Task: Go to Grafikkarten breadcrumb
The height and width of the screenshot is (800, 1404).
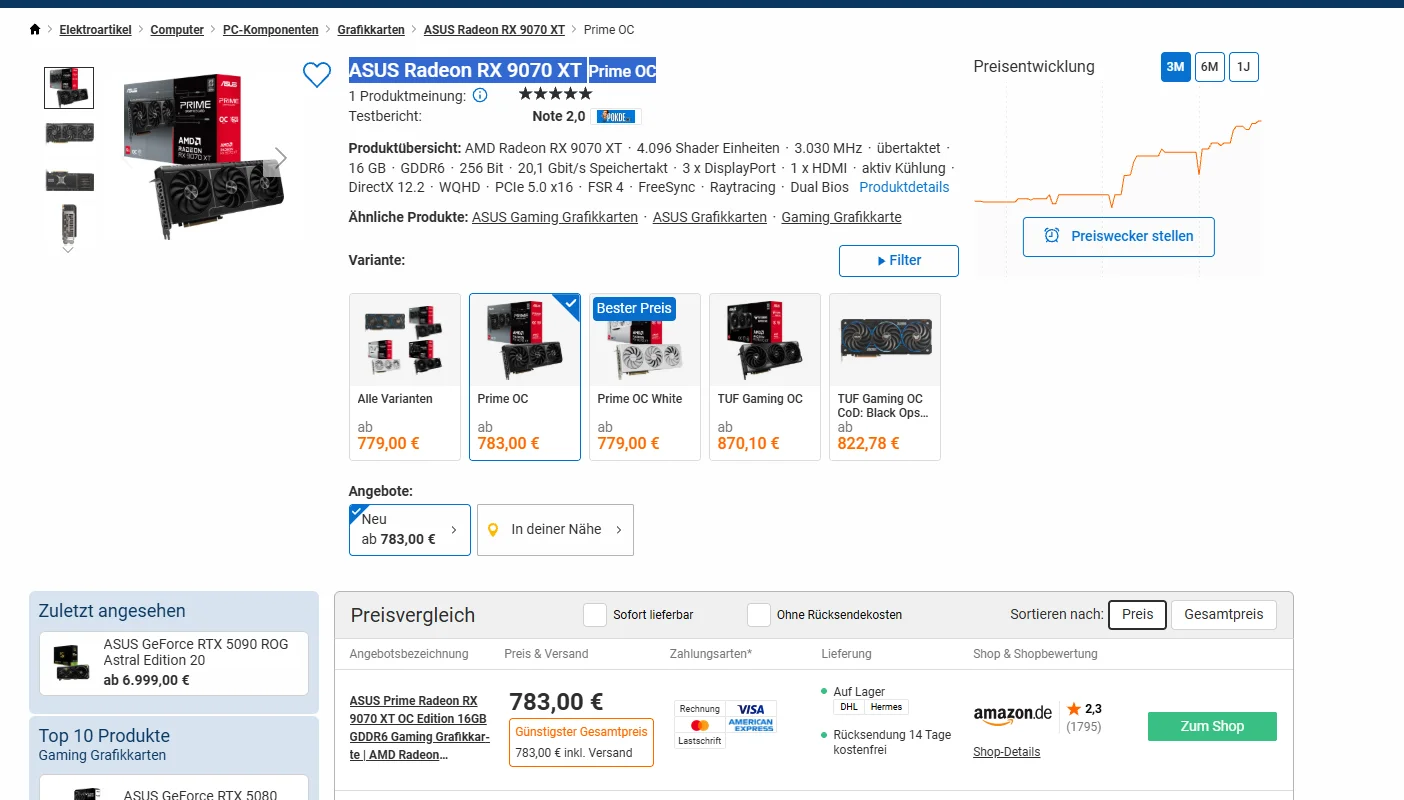Action: coord(371,30)
